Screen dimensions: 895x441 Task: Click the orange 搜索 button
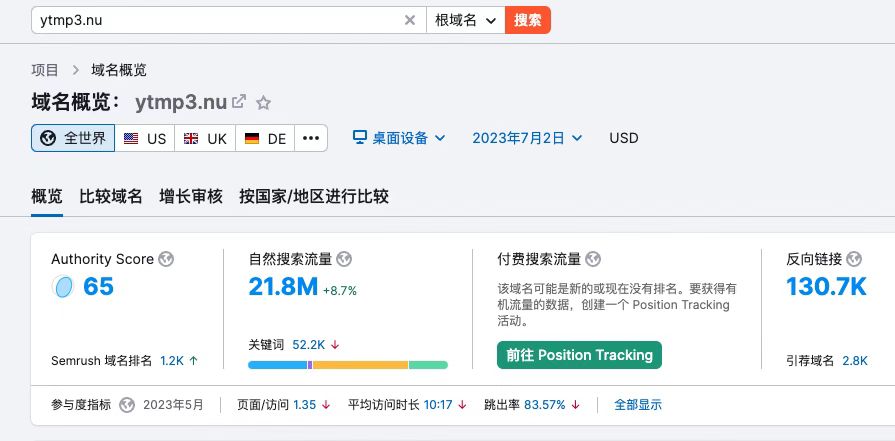pyautogui.click(x=528, y=20)
